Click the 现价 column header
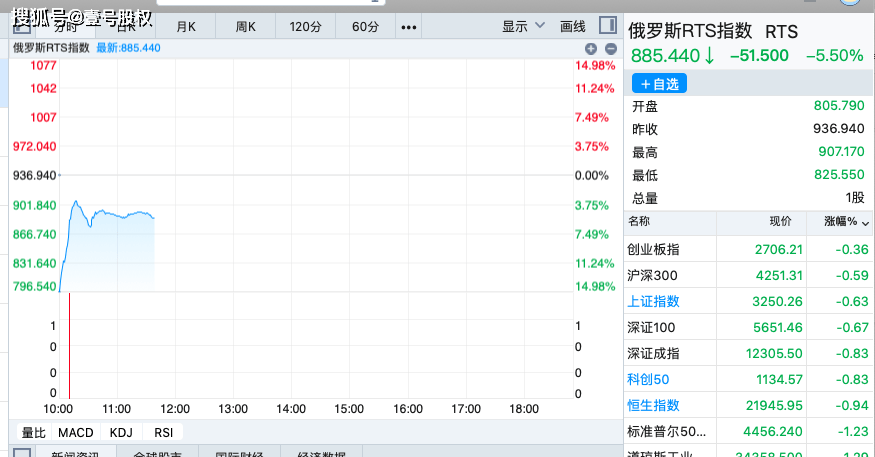875x457 pixels. pyautogui.click(x=780, y=222)
